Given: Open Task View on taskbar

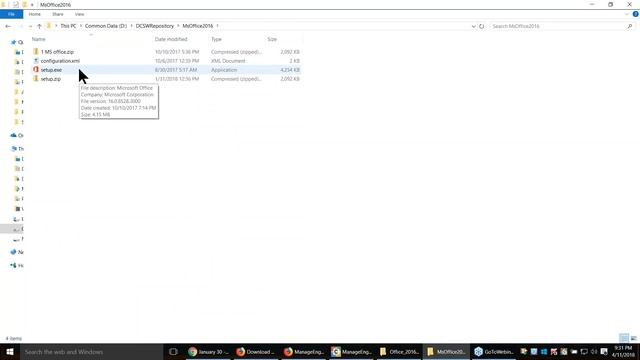Looking at the screenshot, I should pos(173,352).
